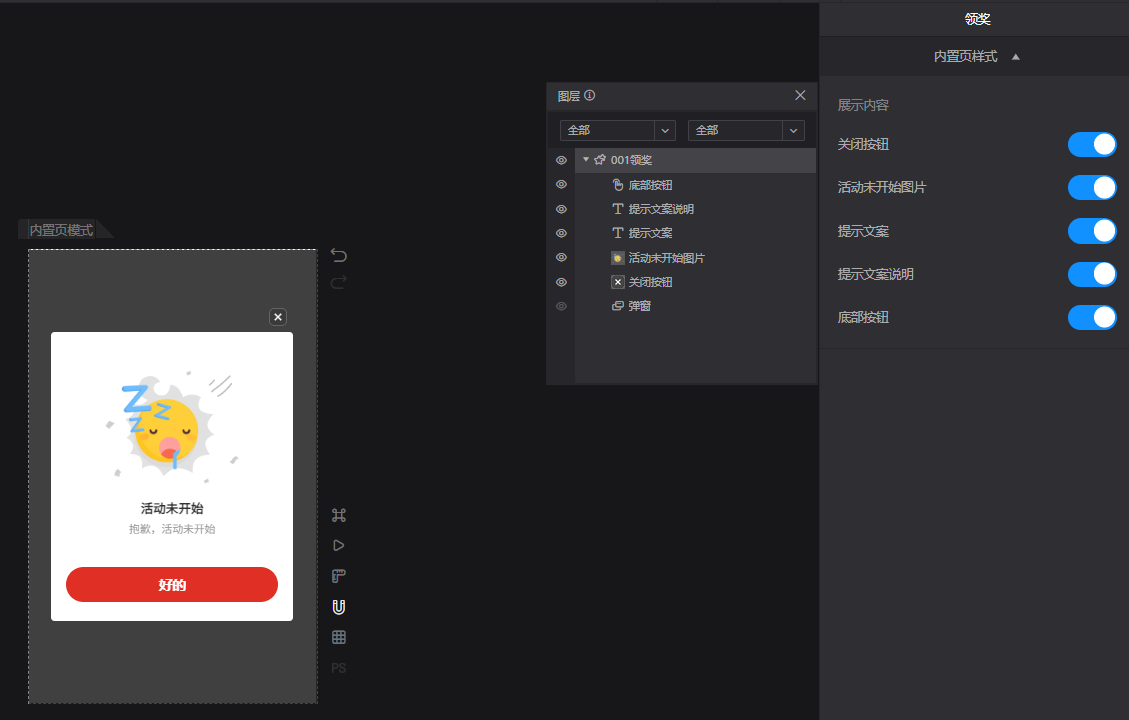This screenshot has width=1129, height=720.
Task: Click the undo arrow icon
Action: 338,256
